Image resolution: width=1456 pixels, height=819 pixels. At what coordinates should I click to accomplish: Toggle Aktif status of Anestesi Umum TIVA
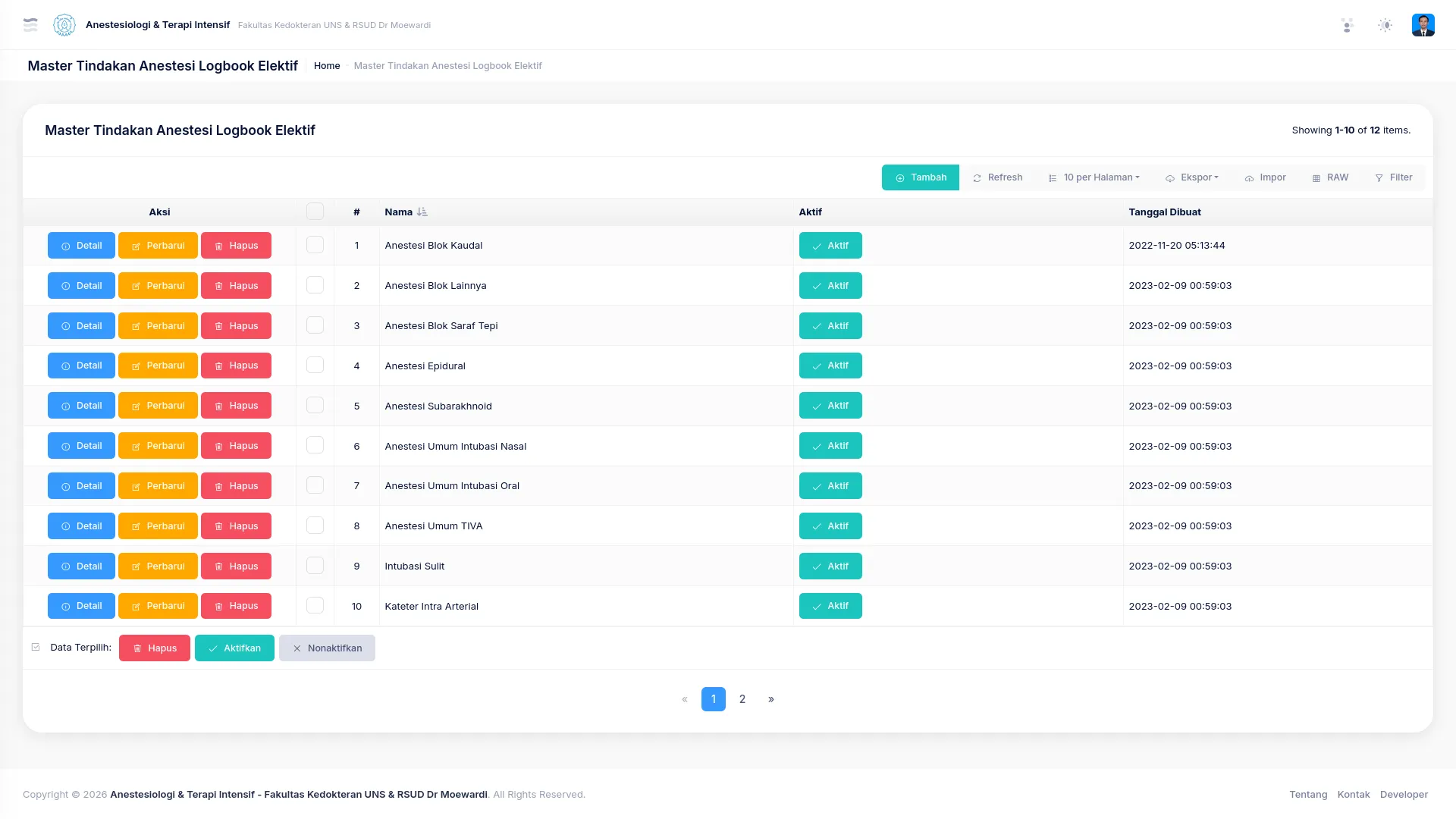pos(830,526)
